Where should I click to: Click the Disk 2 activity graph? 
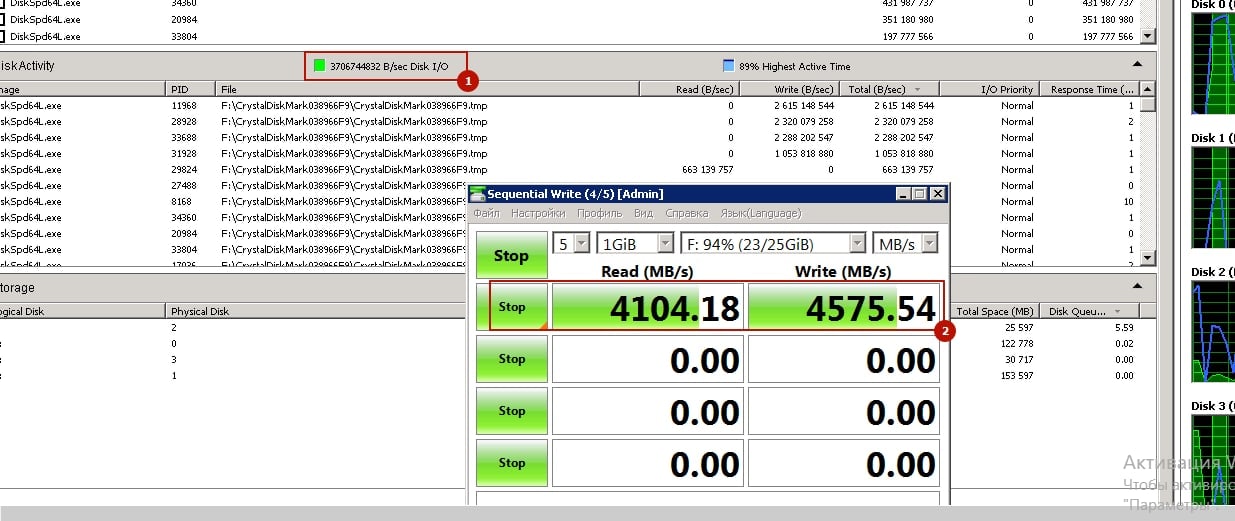[x=1213, y=333]
